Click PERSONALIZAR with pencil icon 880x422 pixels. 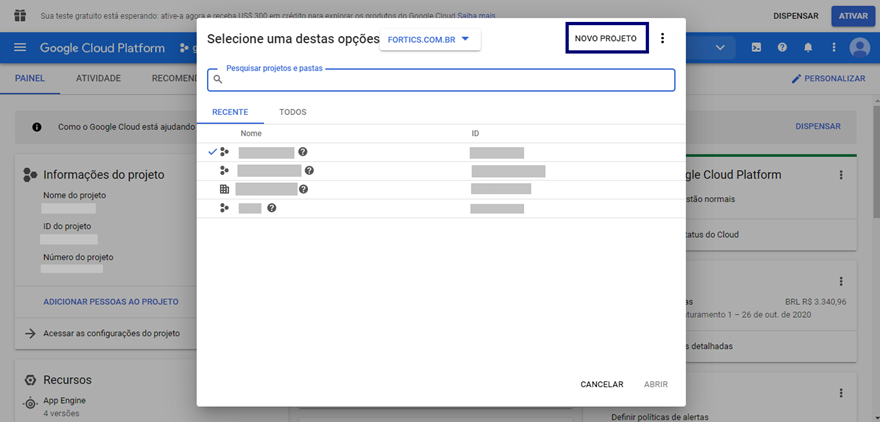[828, 79]
